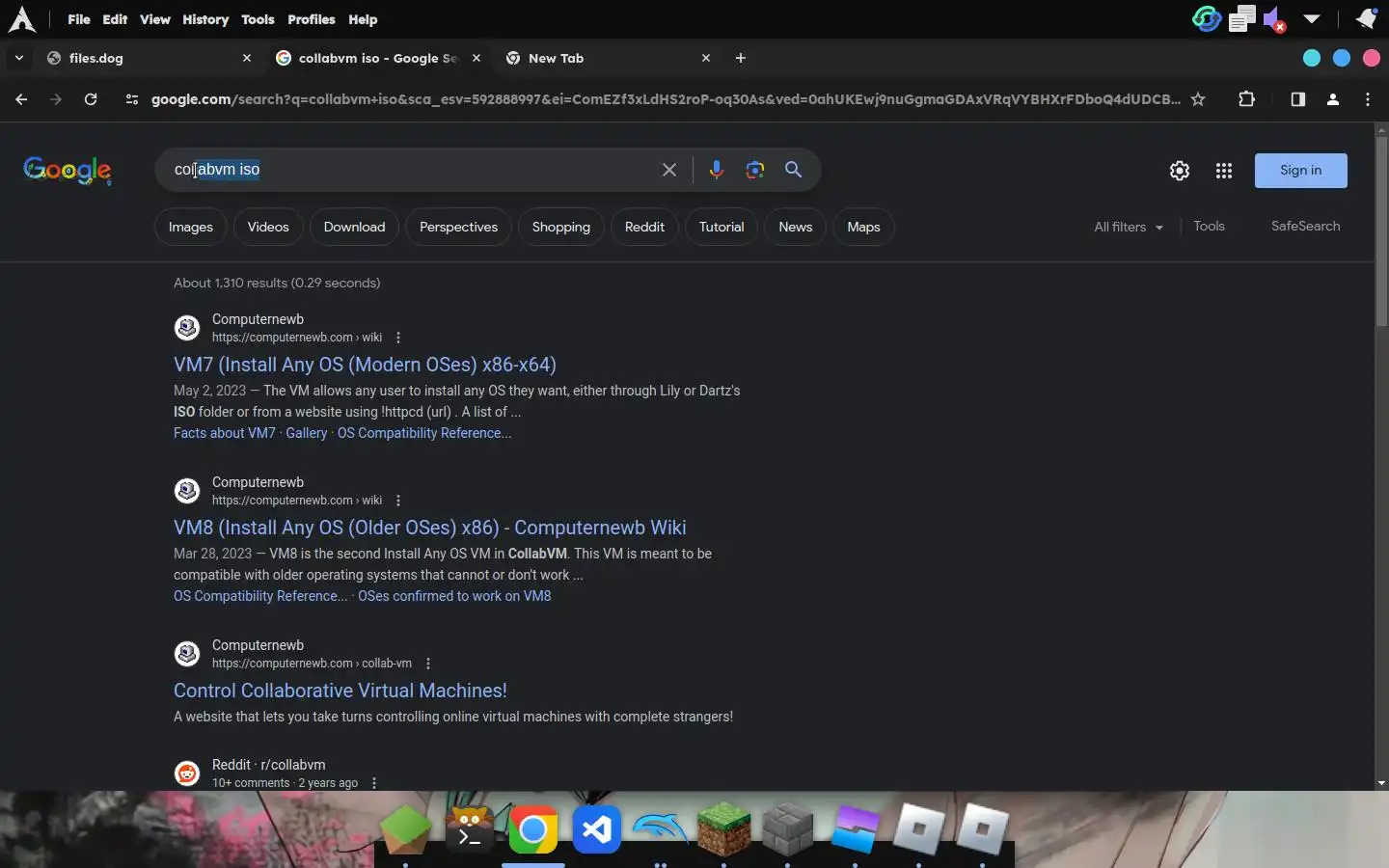Image resolution: width=1389 pixels, height=868 pixels.
Task: Open the Help menu
Action: tap(363, 19)
